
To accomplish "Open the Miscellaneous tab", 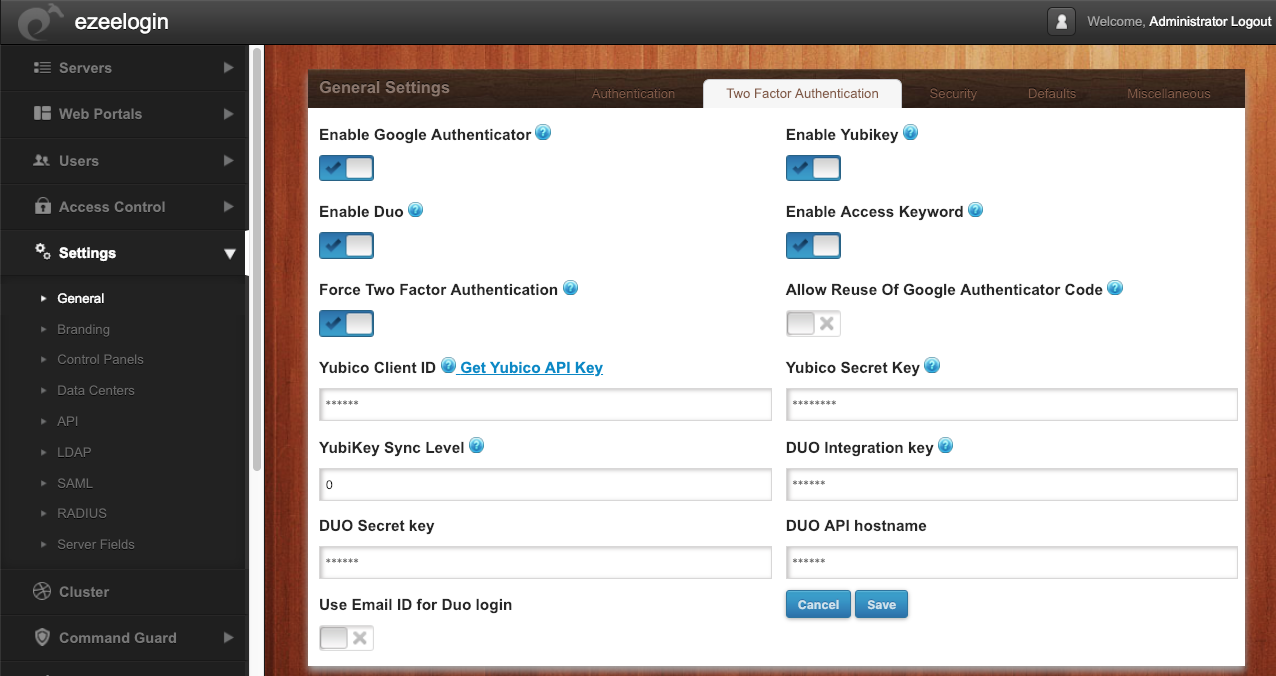I will click(x=1169, y=94).
